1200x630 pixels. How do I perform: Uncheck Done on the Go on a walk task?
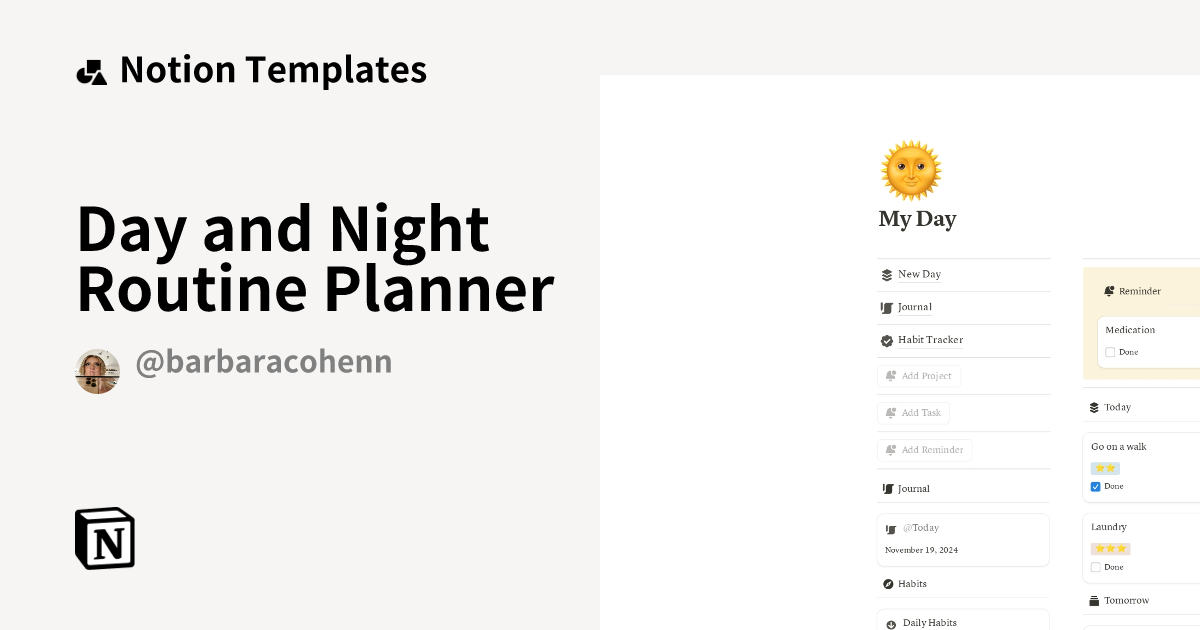click(1095, 486)
